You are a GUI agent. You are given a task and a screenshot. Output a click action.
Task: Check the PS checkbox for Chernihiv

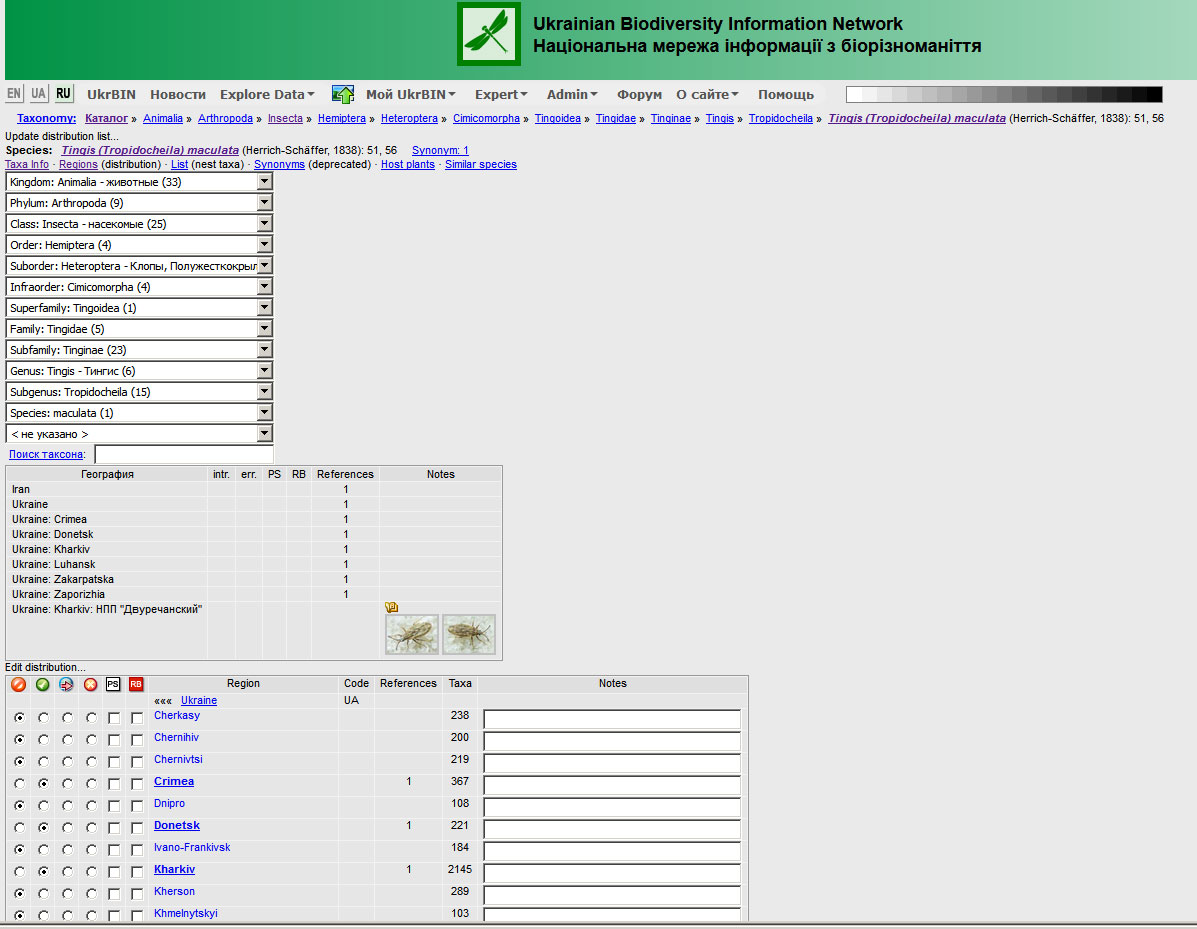(114, 740)
